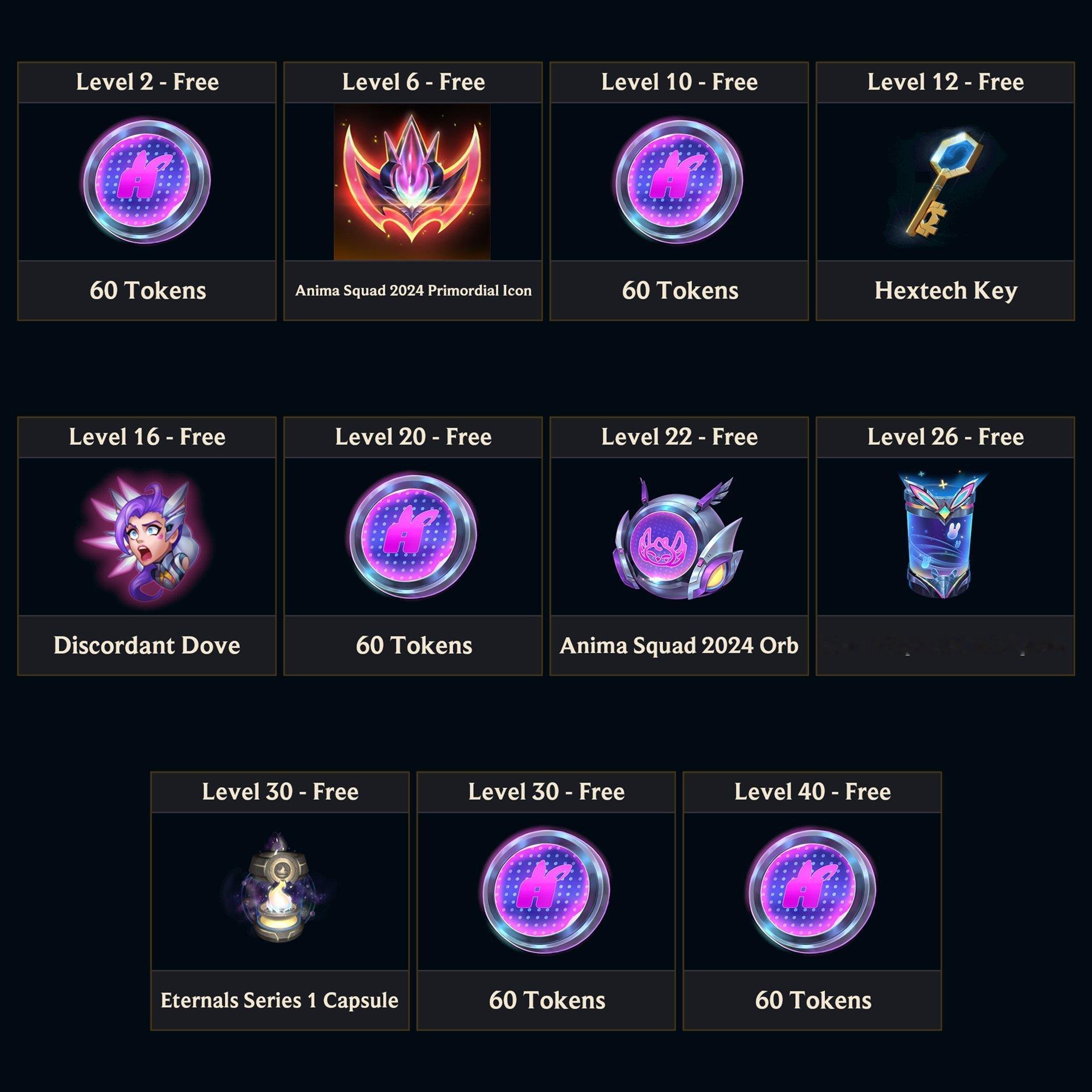Select the Level 22 - Free header
The image size is (1092, 1092).
point(679,437)
